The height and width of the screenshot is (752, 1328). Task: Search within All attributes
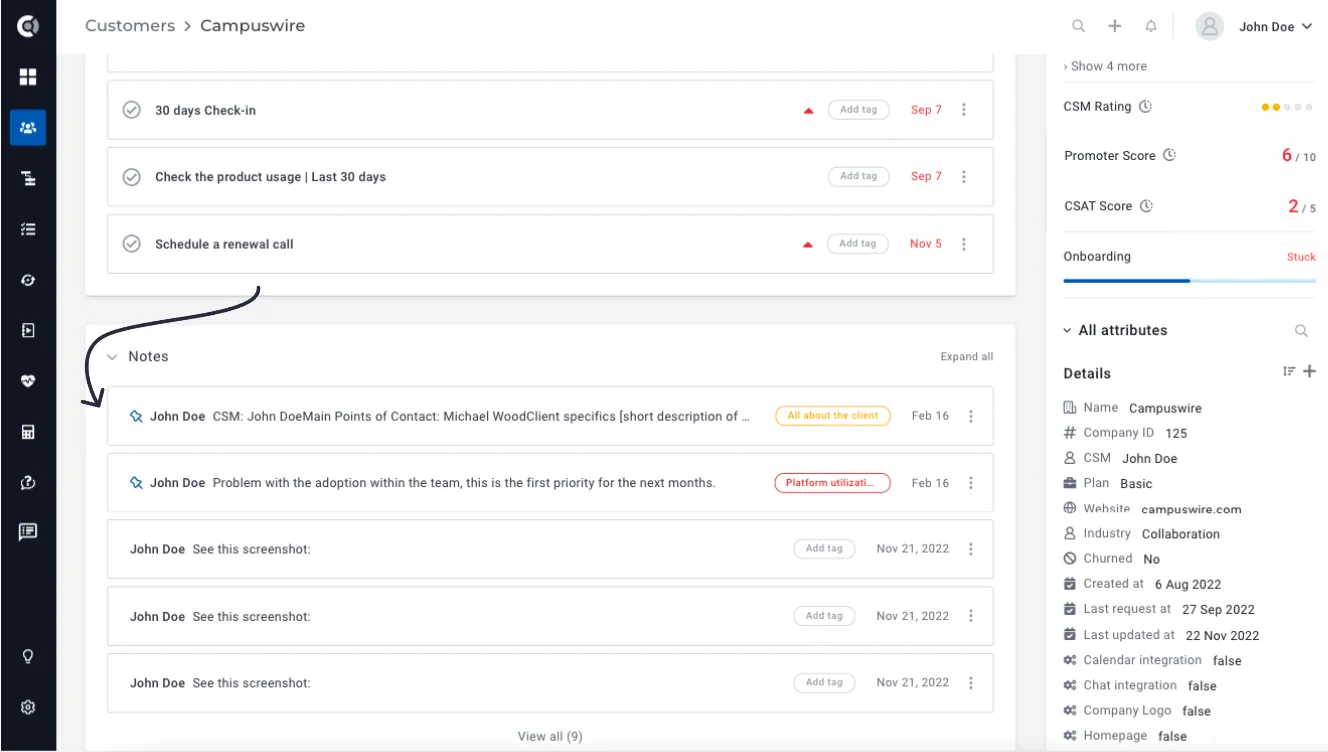click(1301, 330)
